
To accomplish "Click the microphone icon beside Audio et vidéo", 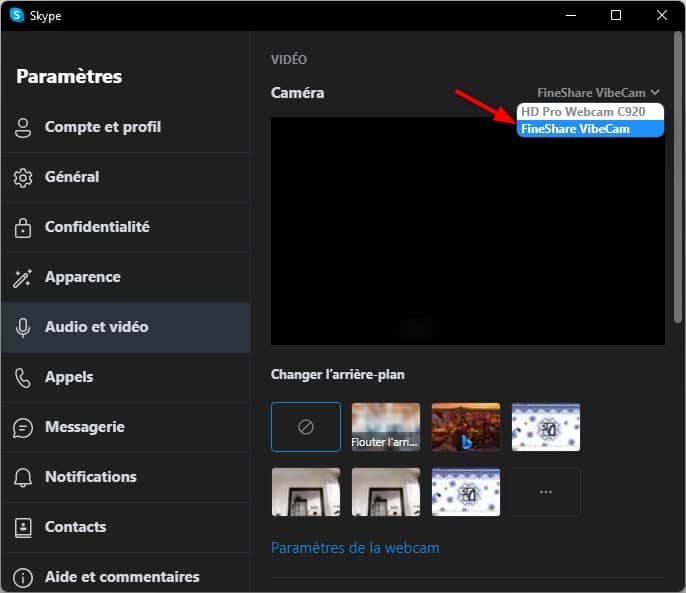I will click(x=23, y=327).
